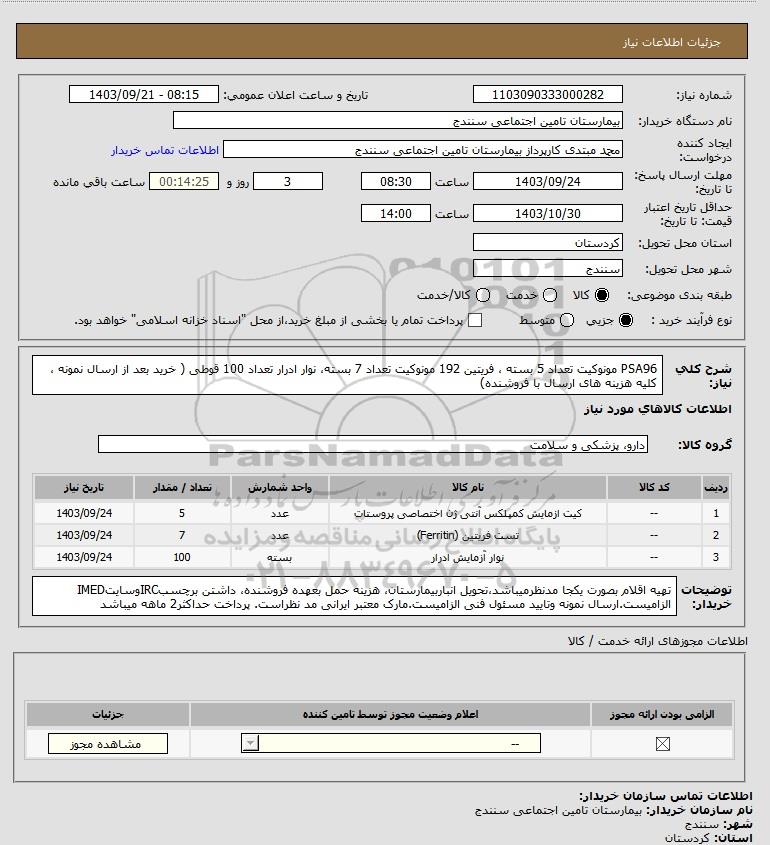Select the کالا radio button
770x845 pixels.
tap(602, 295)
